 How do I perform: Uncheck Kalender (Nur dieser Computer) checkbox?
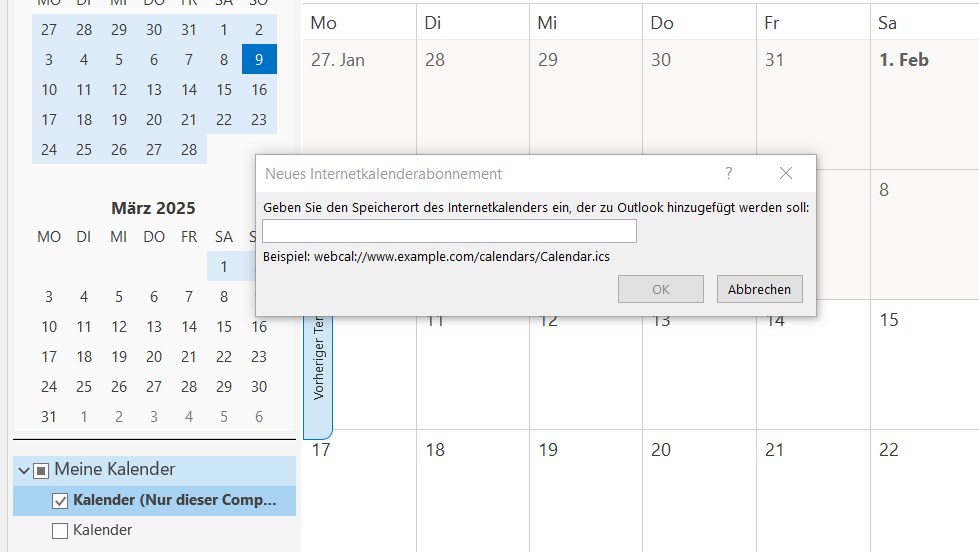click(x=60, y=501)
